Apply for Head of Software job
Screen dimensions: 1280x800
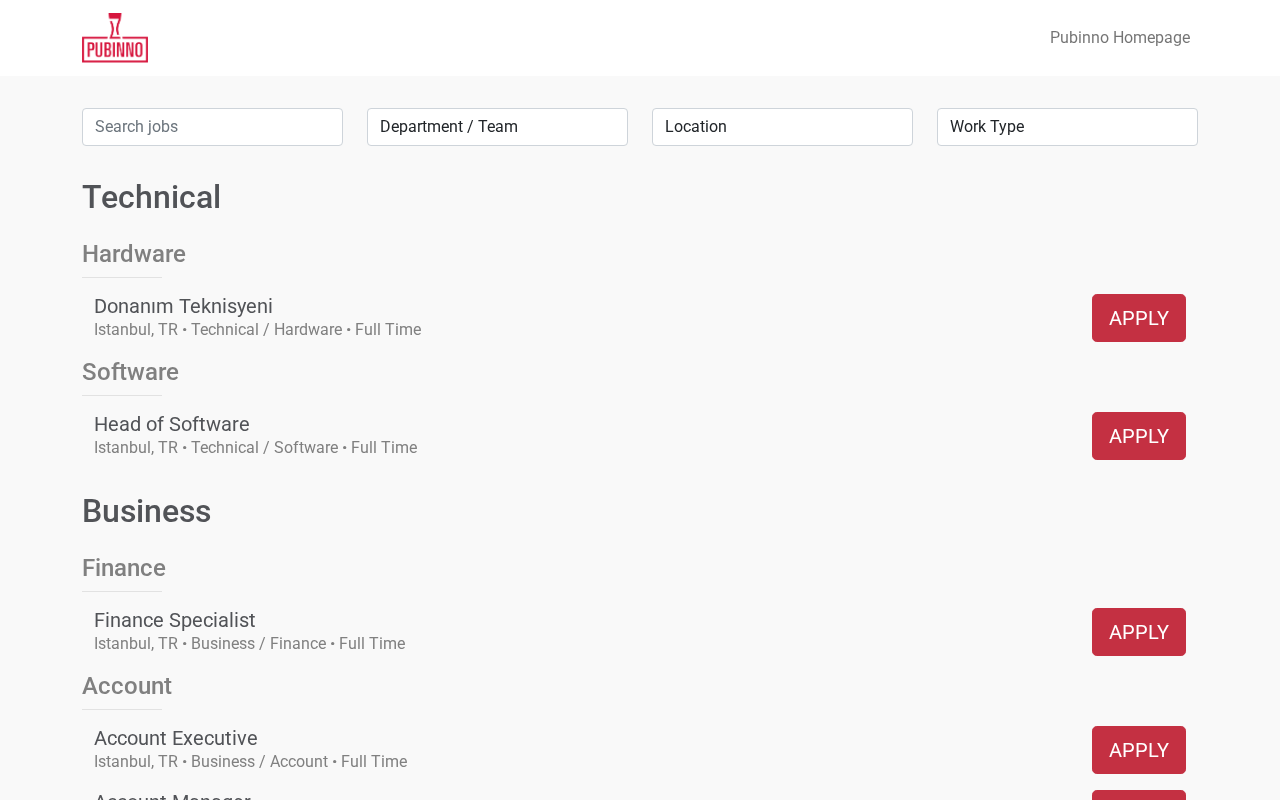[1138, 436]
